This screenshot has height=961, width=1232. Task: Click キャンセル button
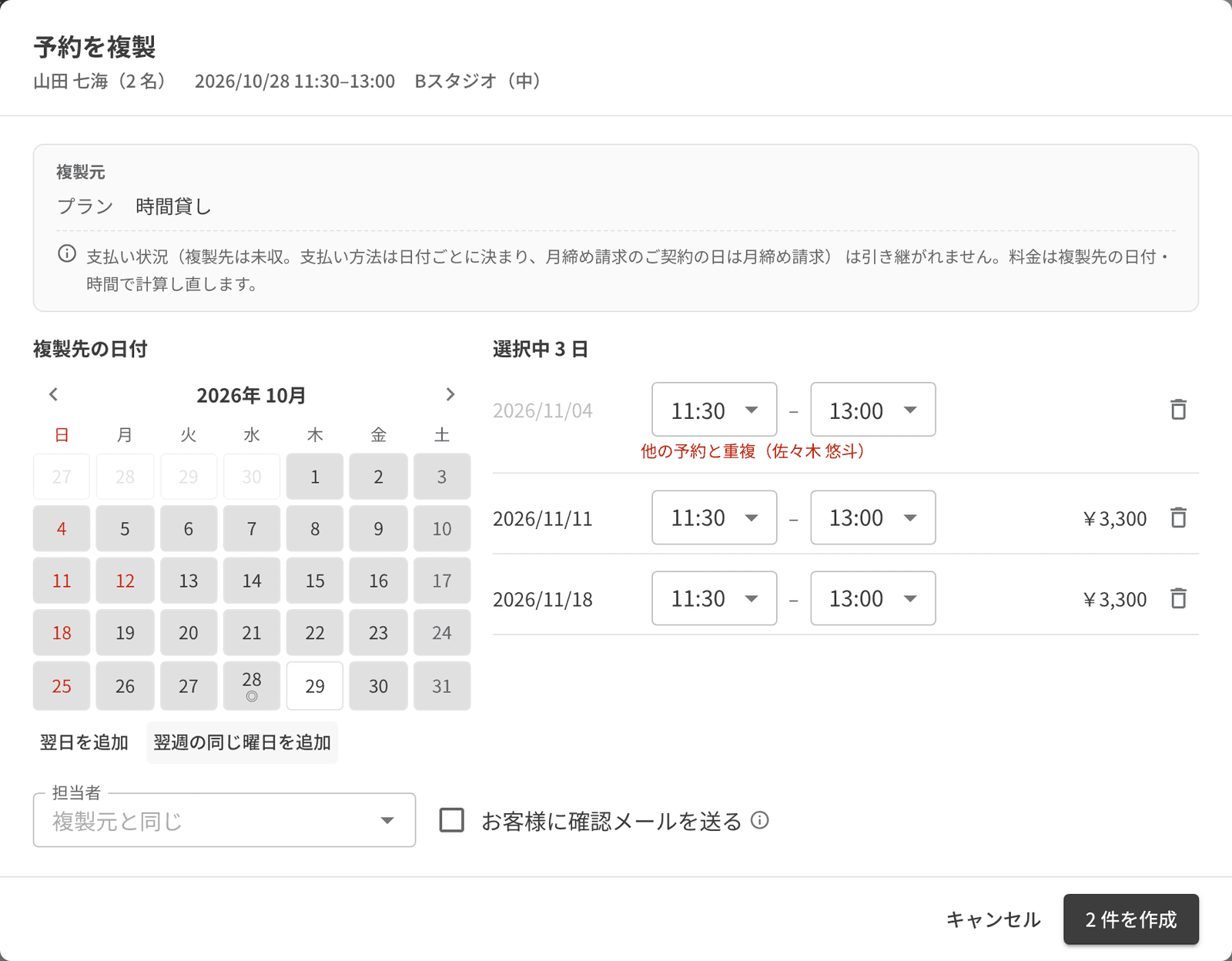point(993,919)
